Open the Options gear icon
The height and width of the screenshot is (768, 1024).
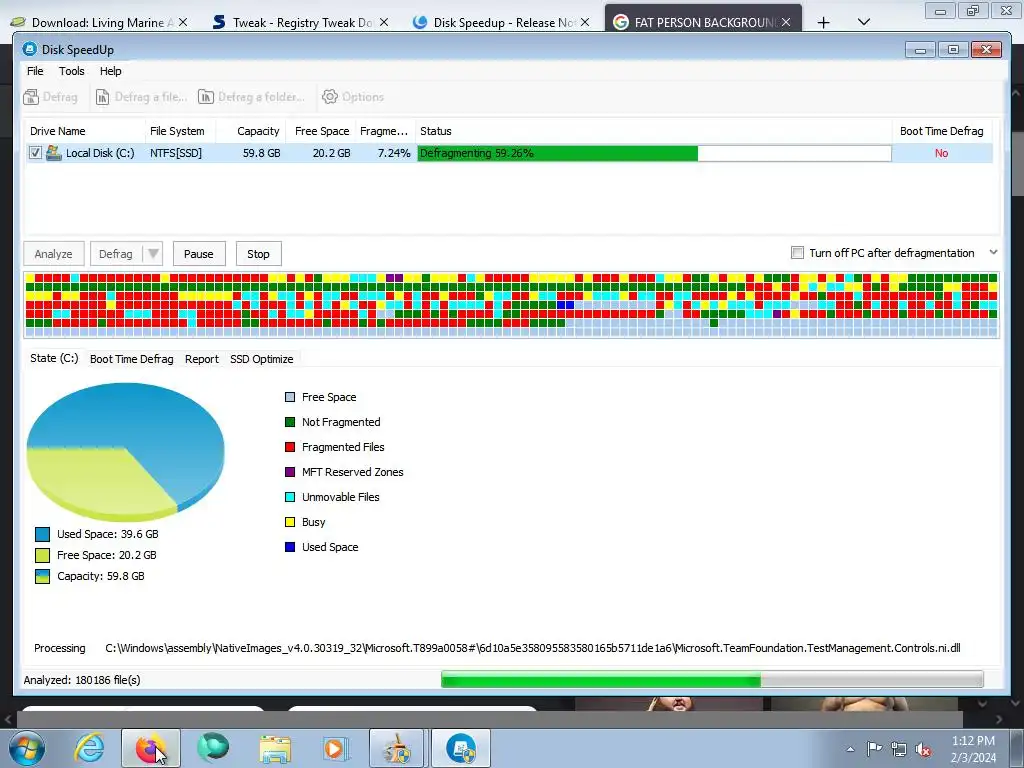(330, 97)
